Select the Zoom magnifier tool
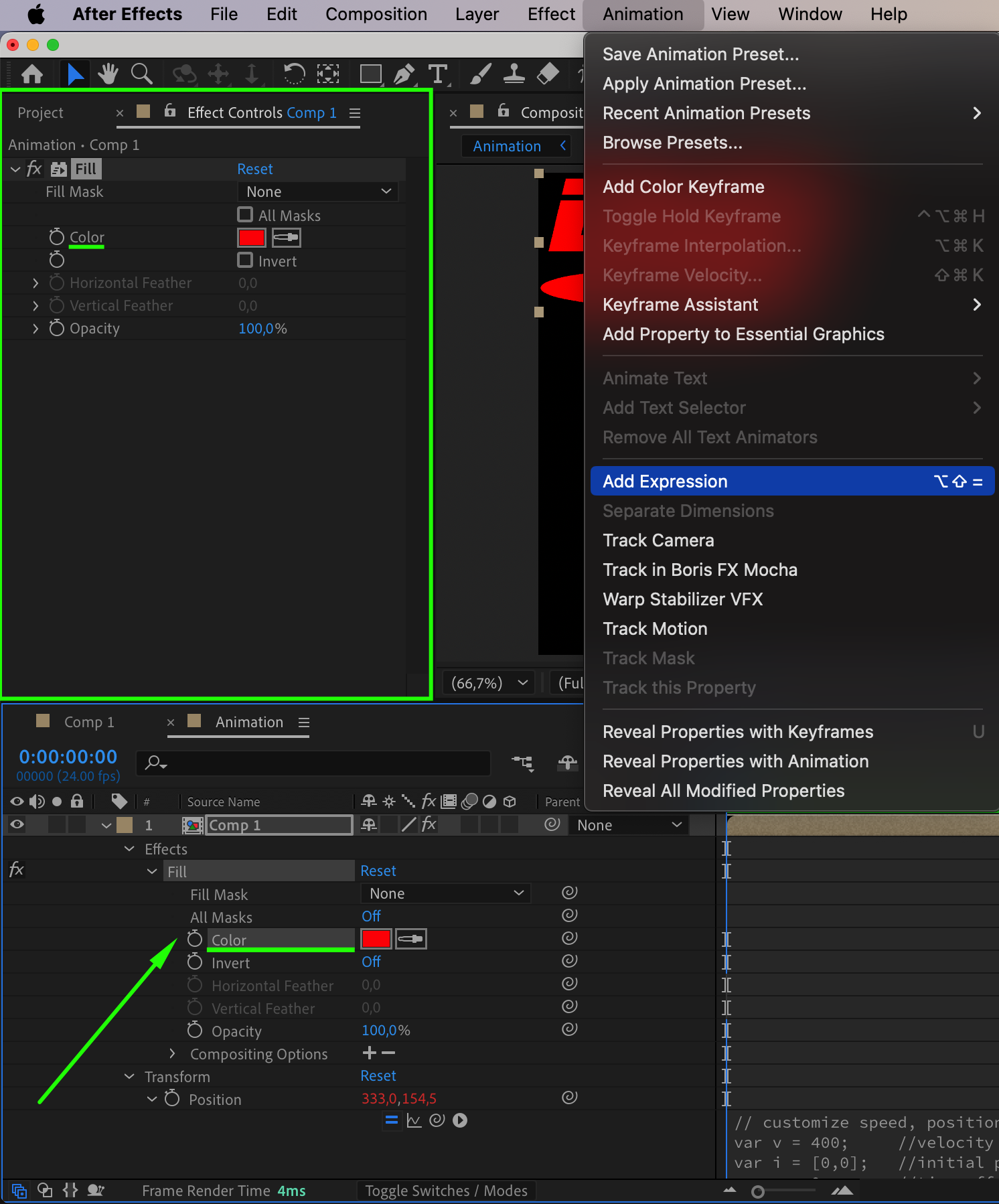Screen dimensions: 999x1204 point(141,74)
